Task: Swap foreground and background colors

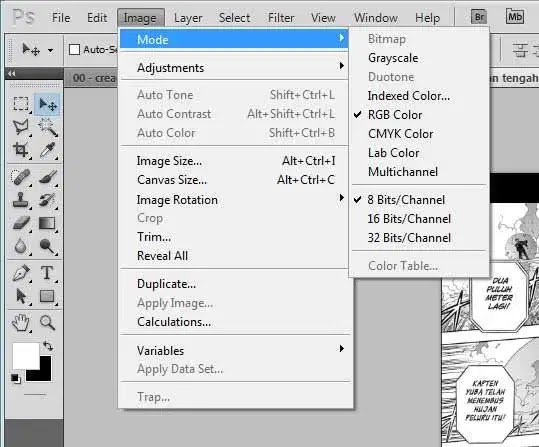Action: [48, 346]
